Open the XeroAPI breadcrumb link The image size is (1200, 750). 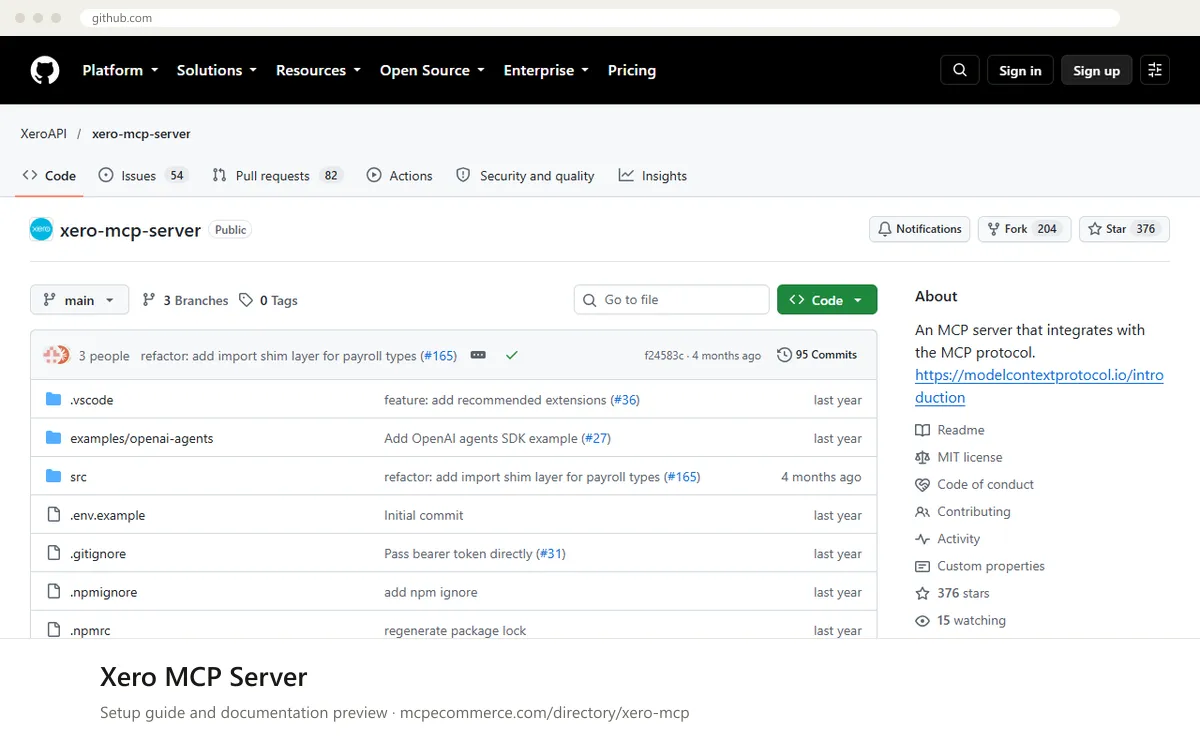pyautogui.click(x=43, y=133)
